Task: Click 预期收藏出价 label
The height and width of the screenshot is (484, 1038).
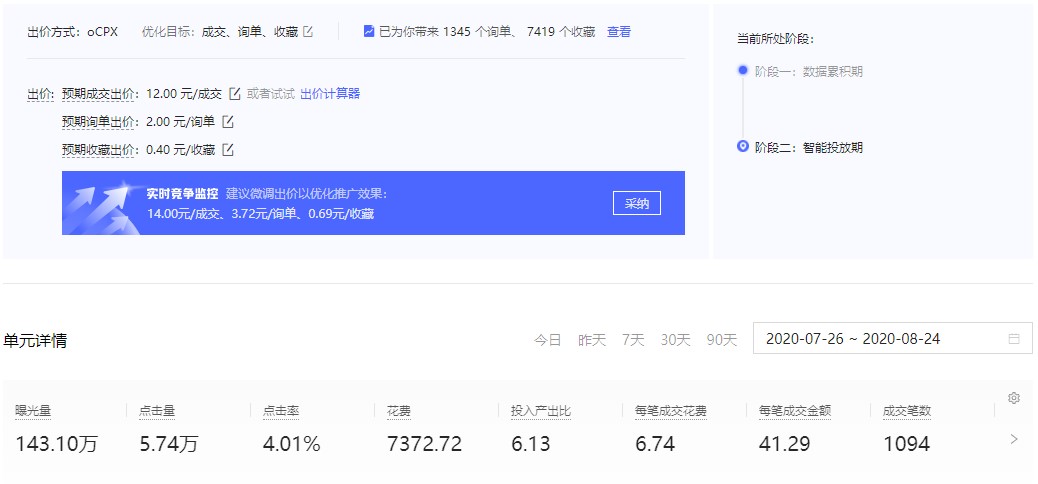Action: 99,150
